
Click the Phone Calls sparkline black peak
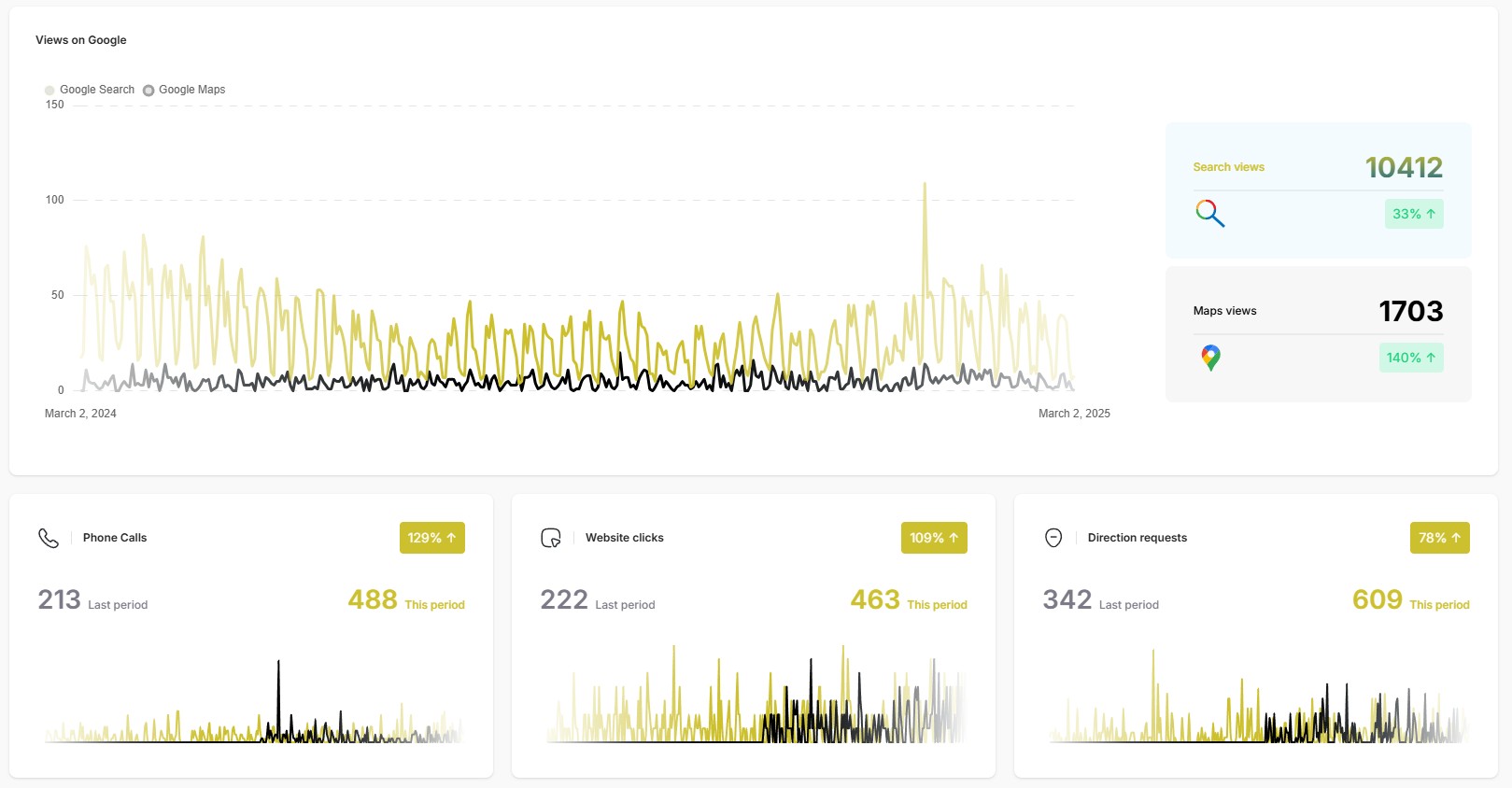tap(278, 665)
